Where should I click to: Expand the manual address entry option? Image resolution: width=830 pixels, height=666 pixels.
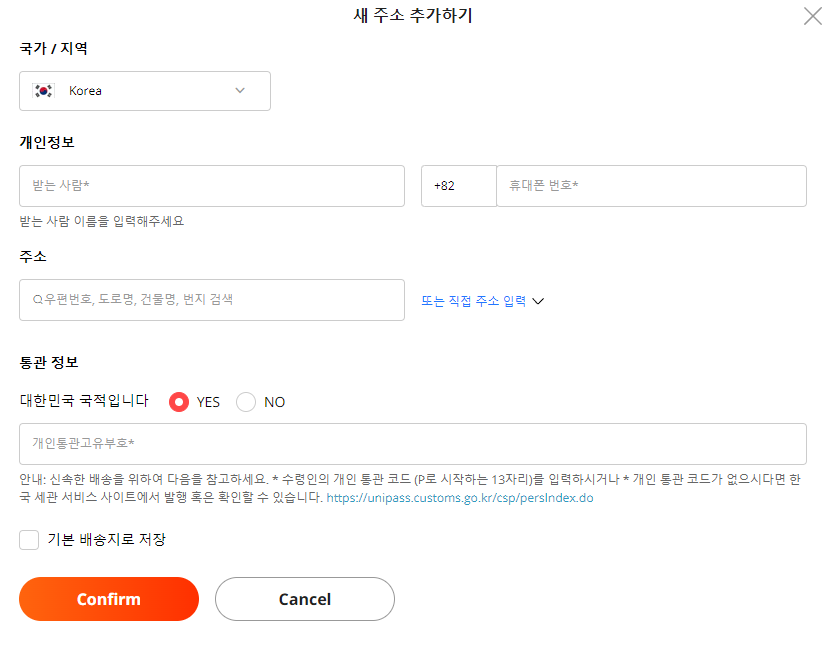483,299
